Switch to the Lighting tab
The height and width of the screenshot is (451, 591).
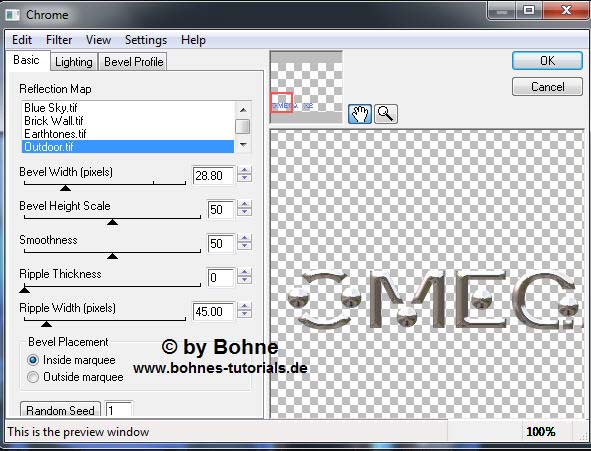74,62
